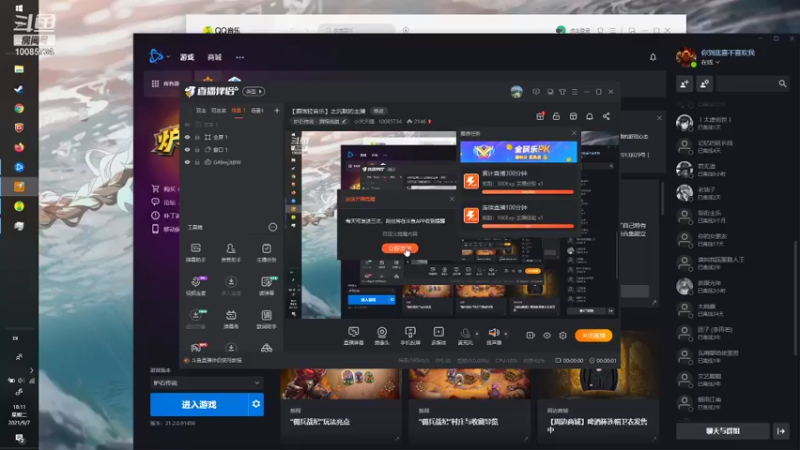Expand hidden tray icons chevron on taskbar
The width and height of the screenshot is (800, 450).
pyautogui.click(x=31, y=370)
